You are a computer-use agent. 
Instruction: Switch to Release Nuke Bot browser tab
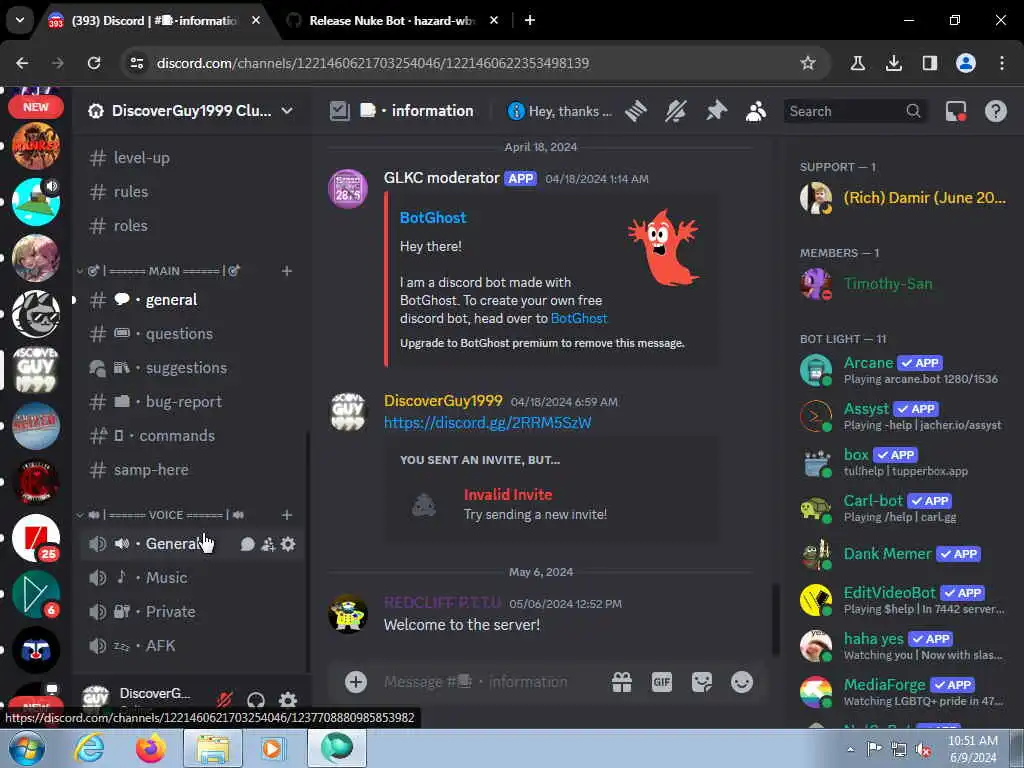(391, 21)
